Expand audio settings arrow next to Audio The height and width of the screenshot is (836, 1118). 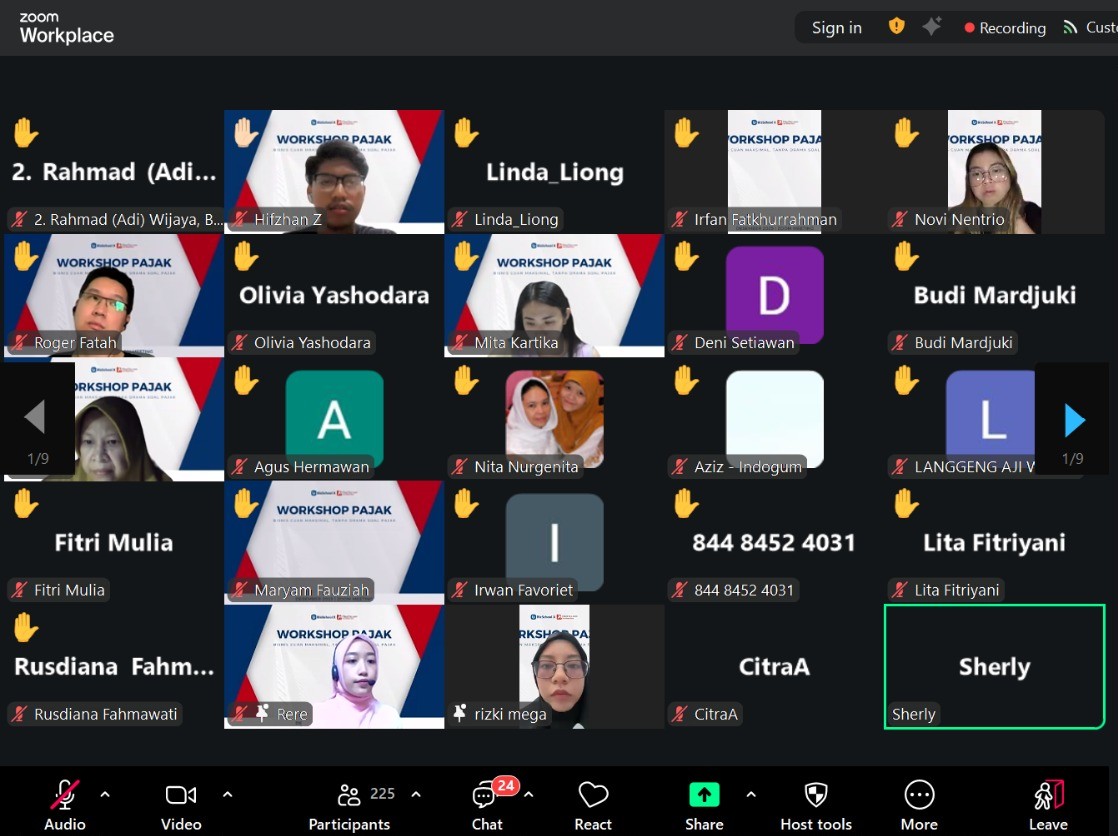(105, 795)
